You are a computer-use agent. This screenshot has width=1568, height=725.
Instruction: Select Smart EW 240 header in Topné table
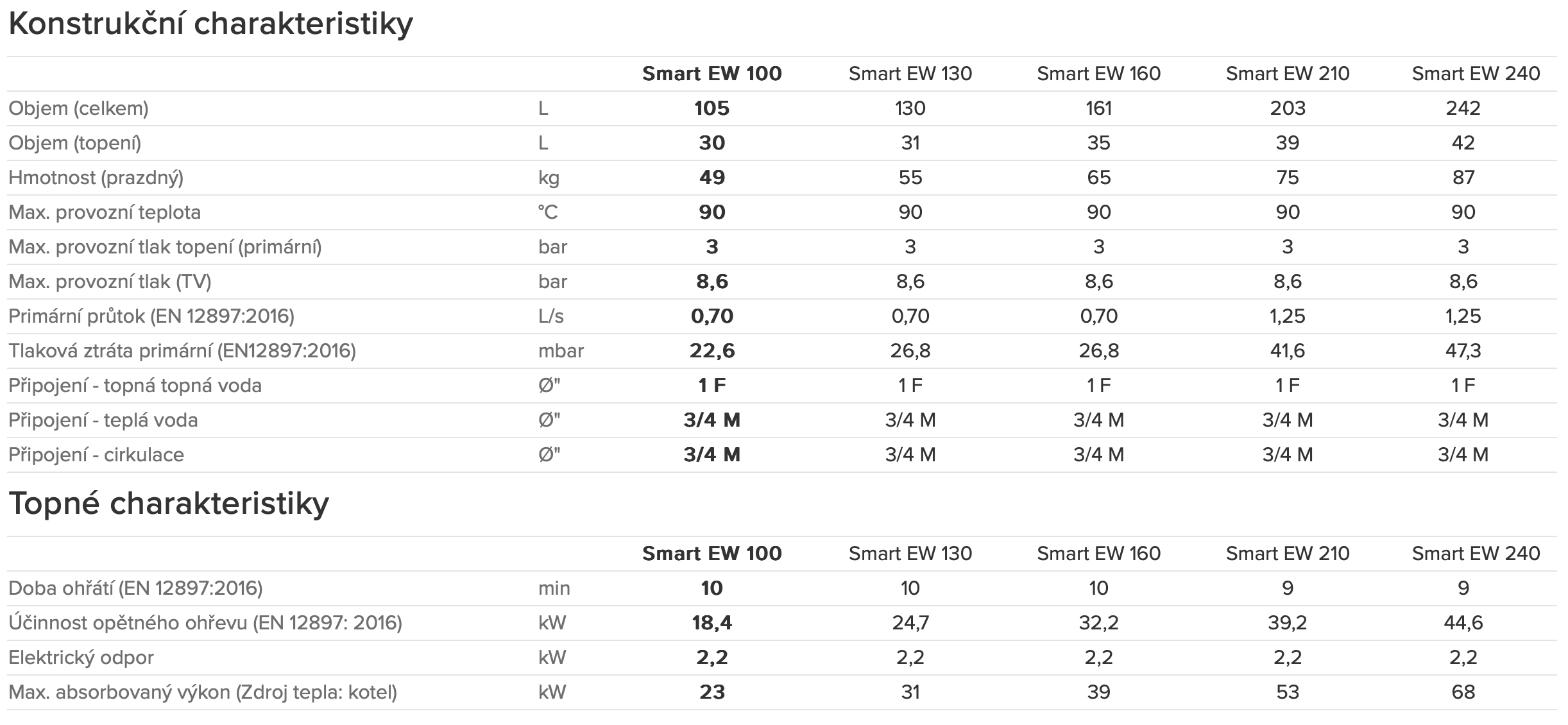click(1476, 554)
